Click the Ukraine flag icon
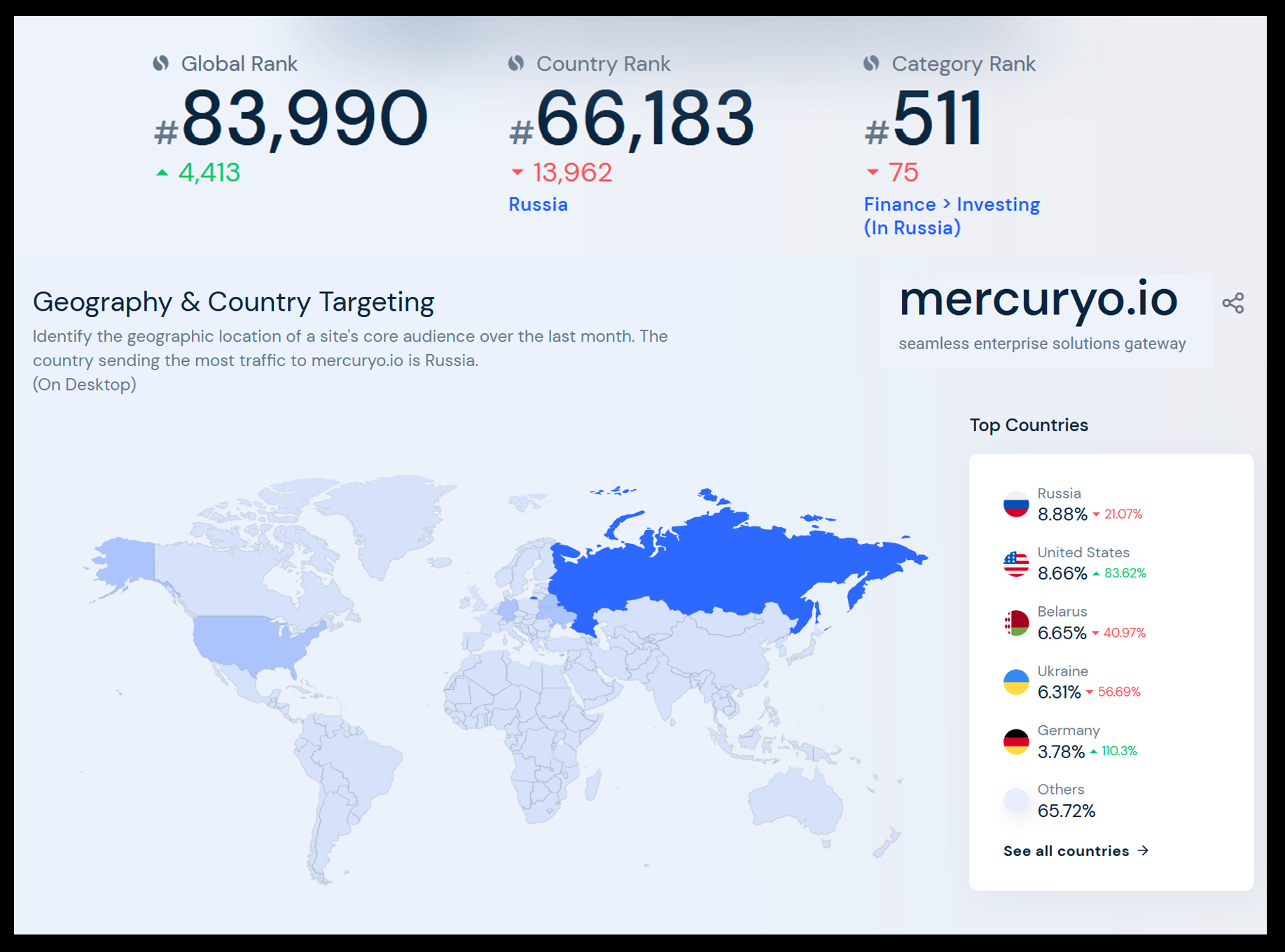The height and width of the screenshot is (952, 1285). click(1015, 682)
